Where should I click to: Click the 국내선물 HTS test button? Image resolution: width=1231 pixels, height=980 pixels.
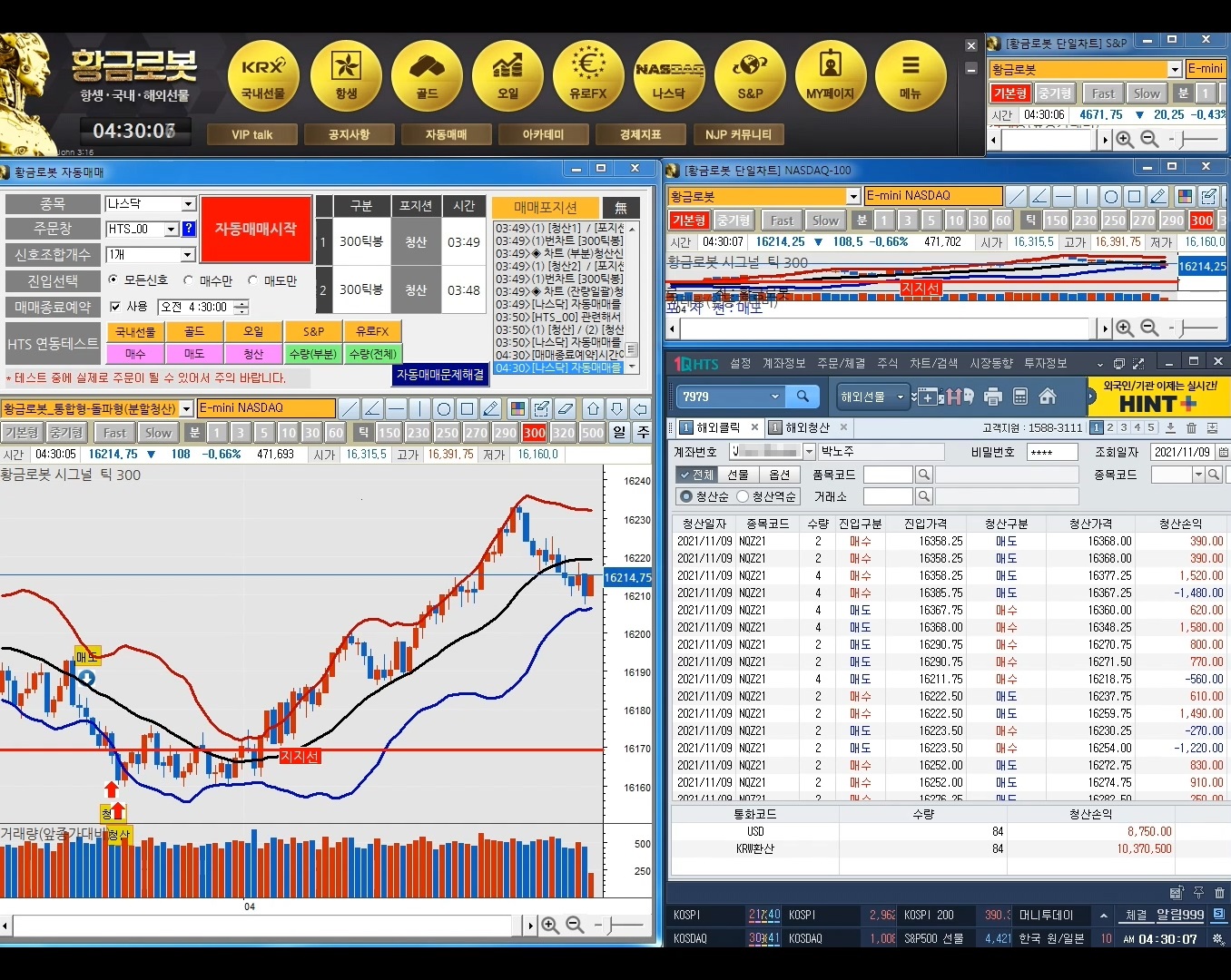click(135, 332)
